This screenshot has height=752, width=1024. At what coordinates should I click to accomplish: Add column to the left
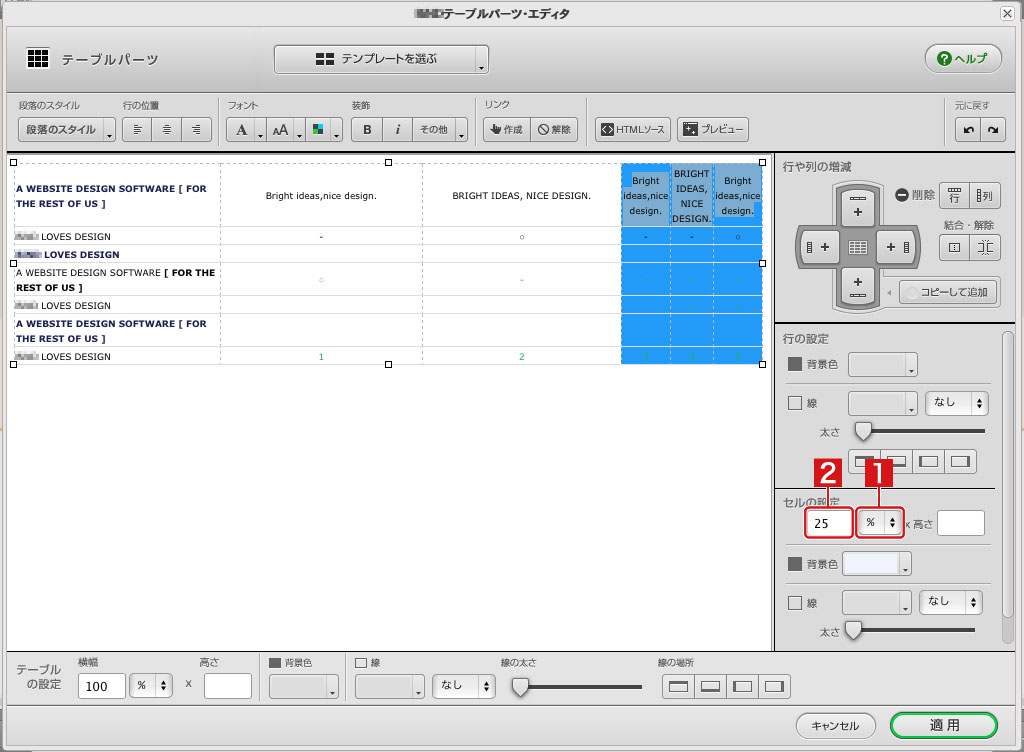point(819,247)
